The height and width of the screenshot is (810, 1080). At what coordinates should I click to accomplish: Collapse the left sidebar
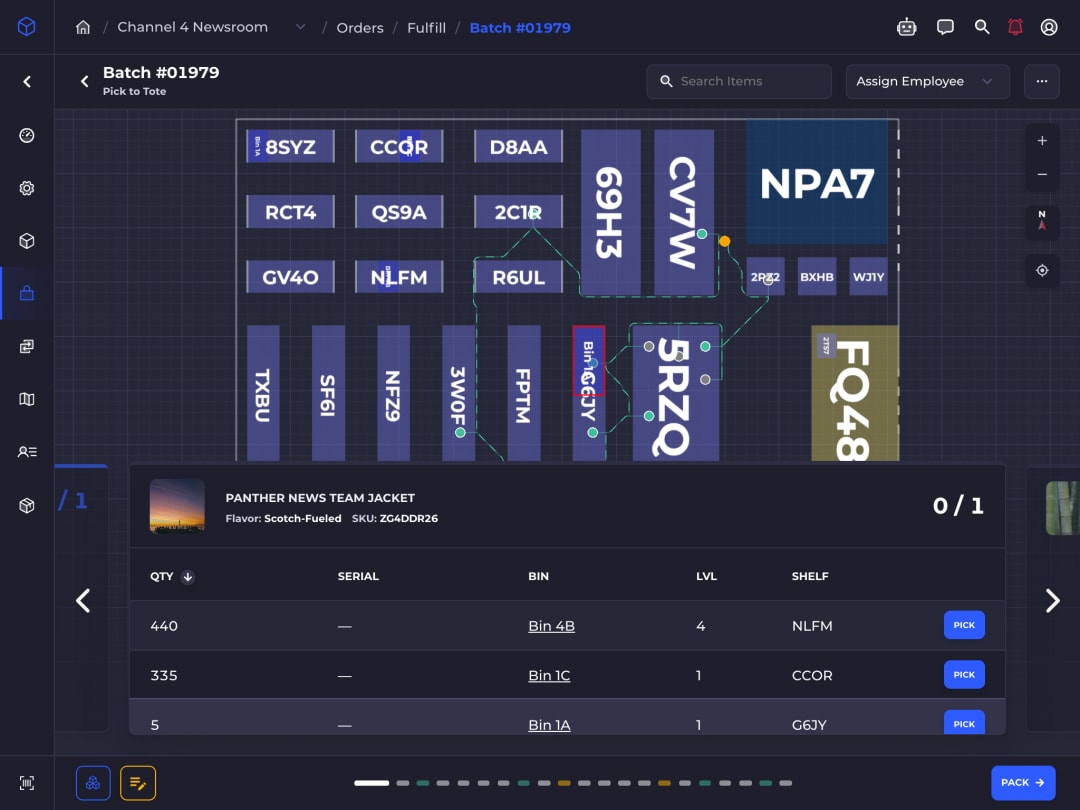pyautogui.click(x=27, y=82)
